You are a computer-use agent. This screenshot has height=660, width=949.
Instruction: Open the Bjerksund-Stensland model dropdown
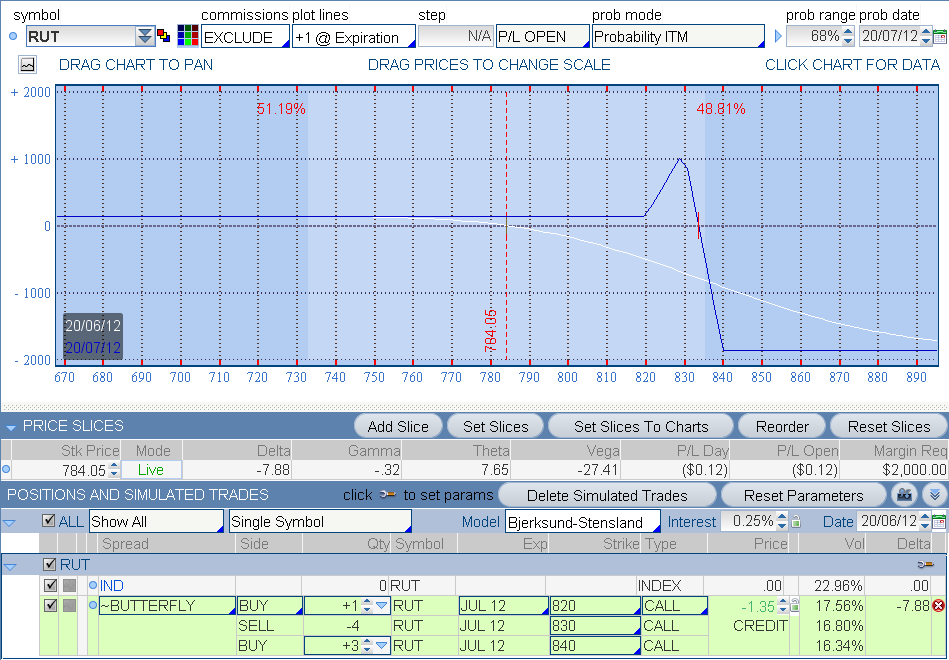pyautogui.click(x=582, y=521)
